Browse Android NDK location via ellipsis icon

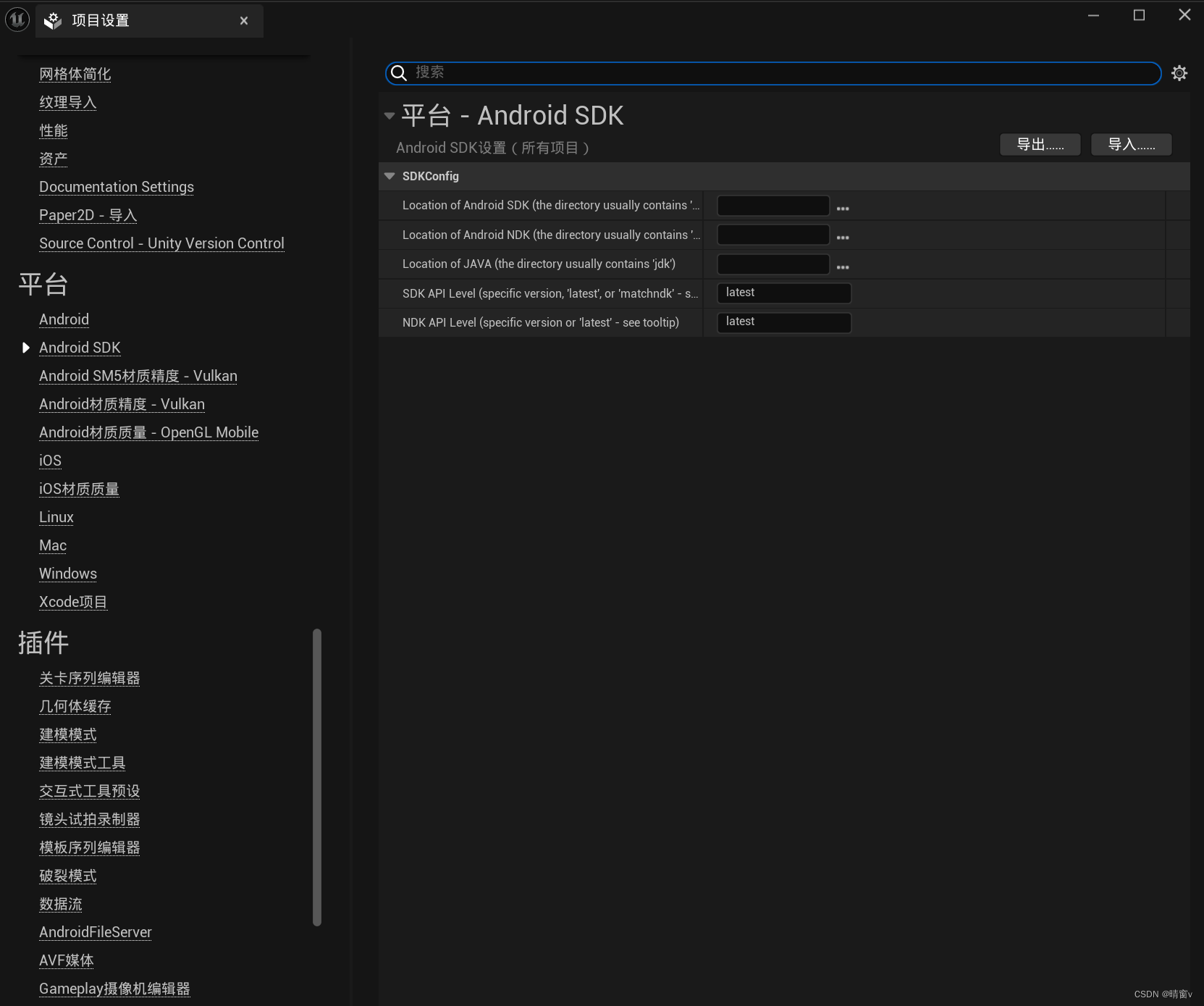842,237
